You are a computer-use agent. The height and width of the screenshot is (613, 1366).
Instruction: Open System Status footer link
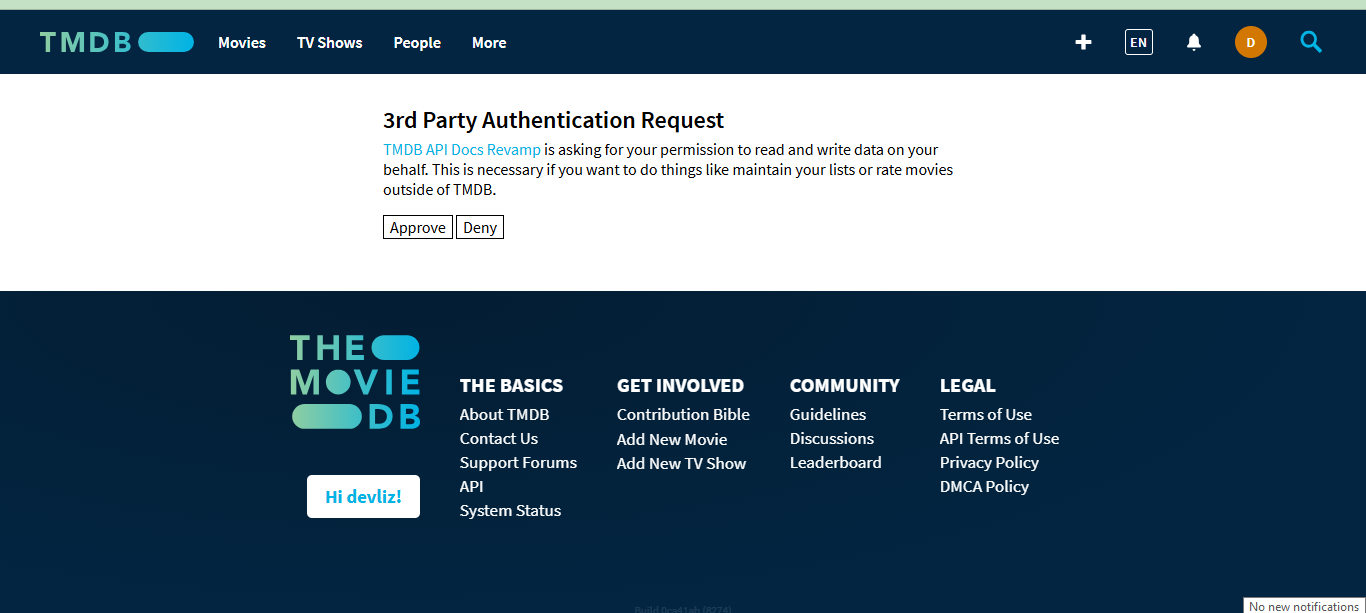point(510,510)
